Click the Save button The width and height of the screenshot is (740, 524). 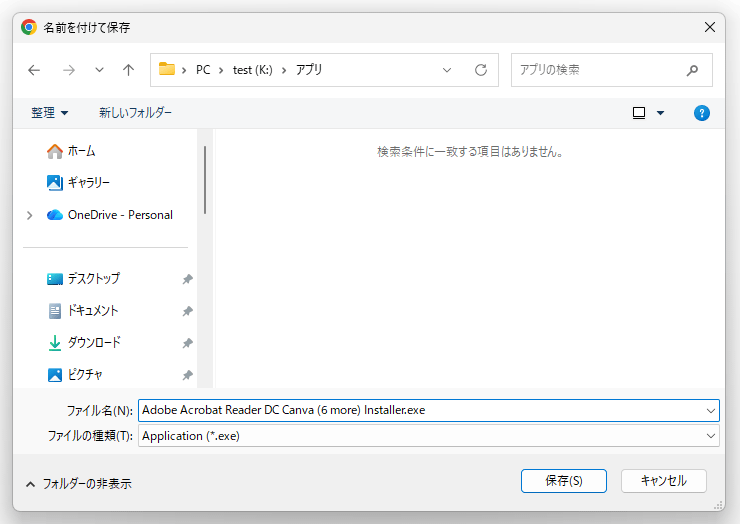pyautogui.click(x=563, y=480)
